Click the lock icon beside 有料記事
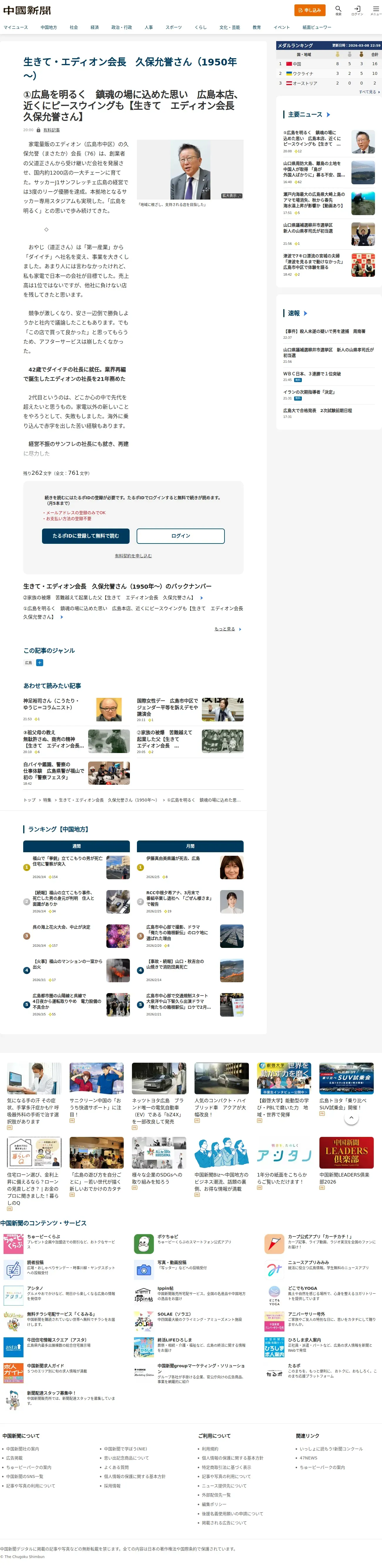This screenshot has height=1568, width=382. [38, 130]
